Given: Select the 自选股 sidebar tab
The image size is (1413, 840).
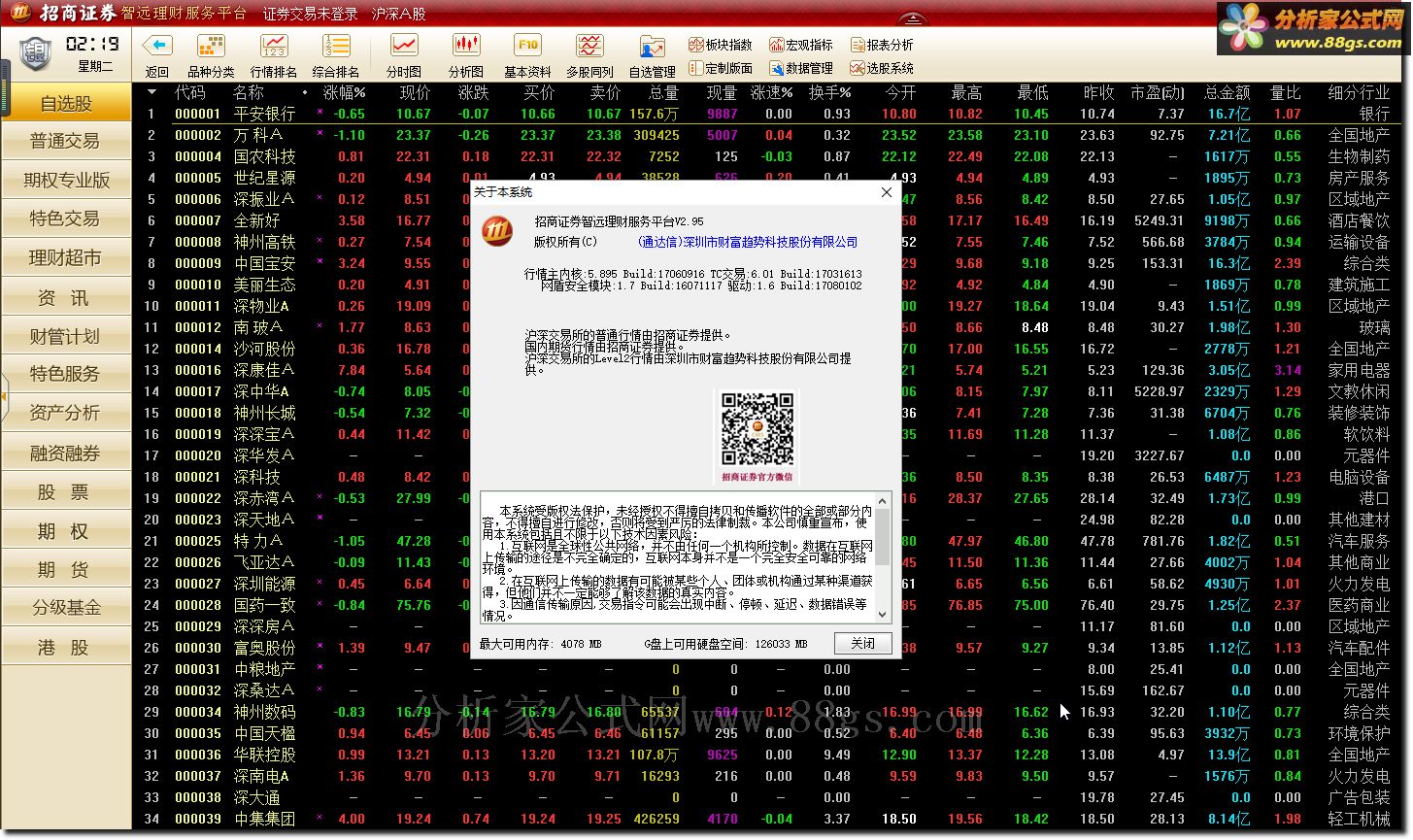Looking at the screenshot, I should point(66,103).
